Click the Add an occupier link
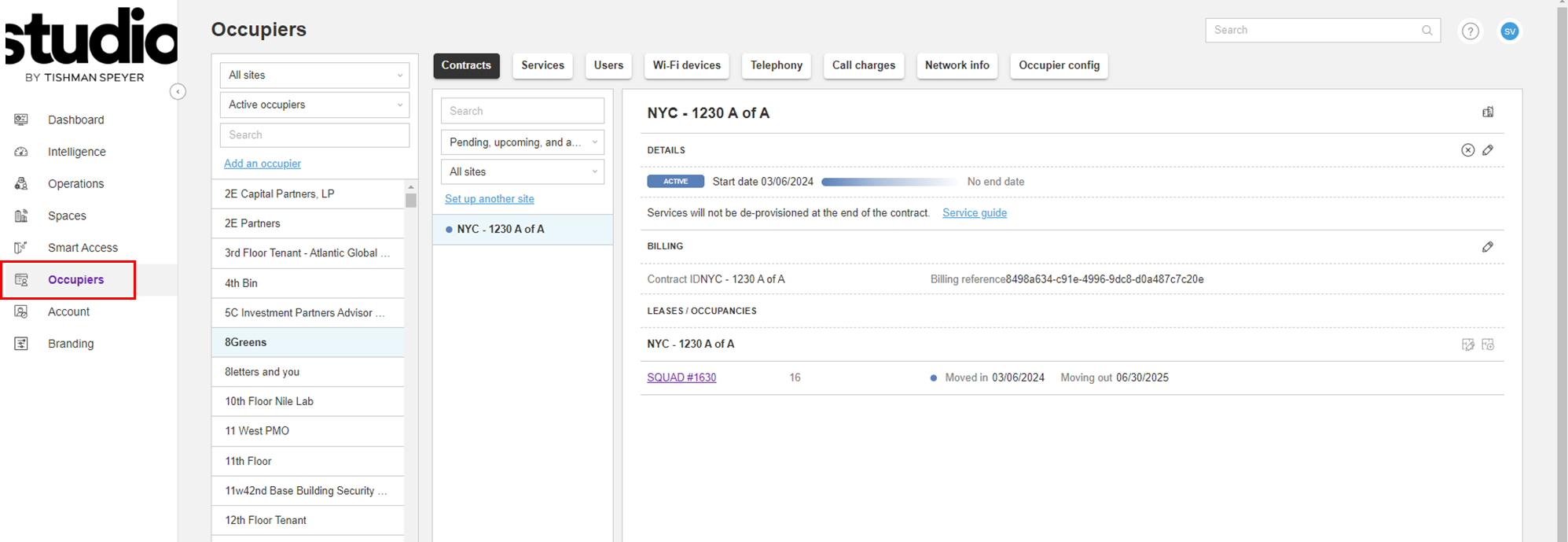 (263, 164)
